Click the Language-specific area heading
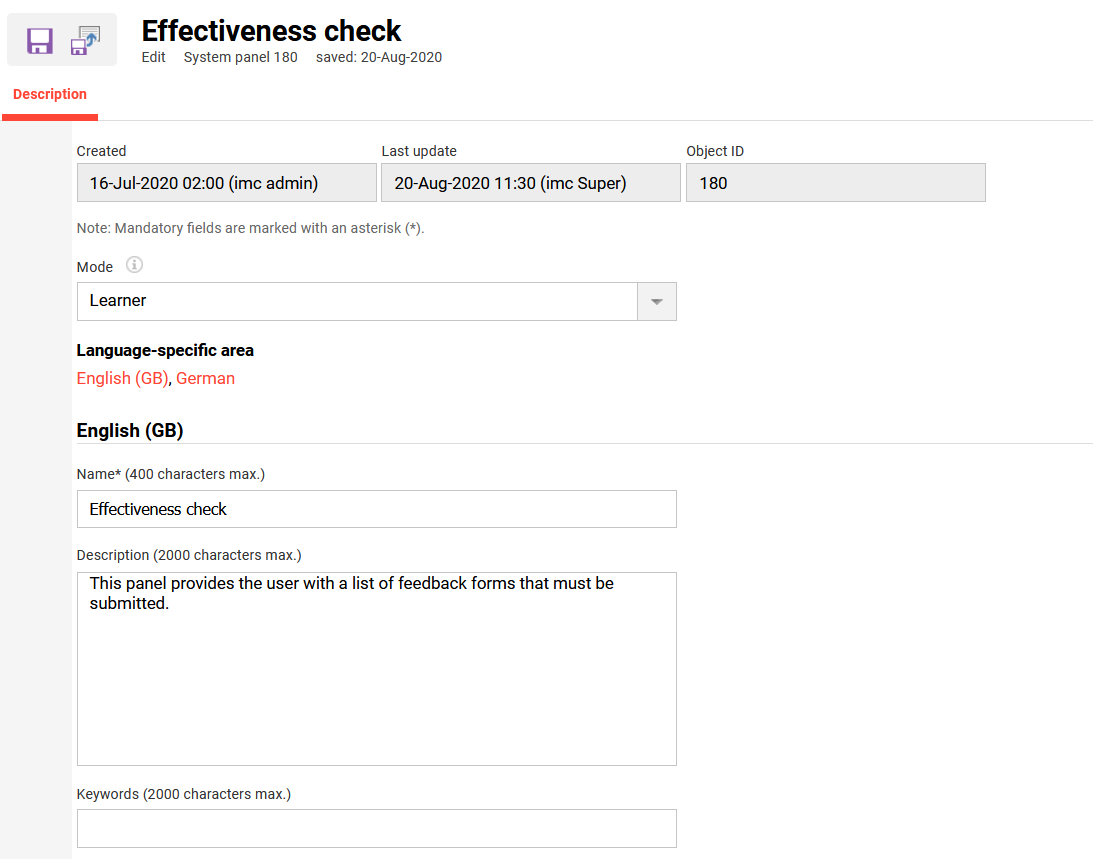This screenshot has width=1093, height=859. (165, 350)
